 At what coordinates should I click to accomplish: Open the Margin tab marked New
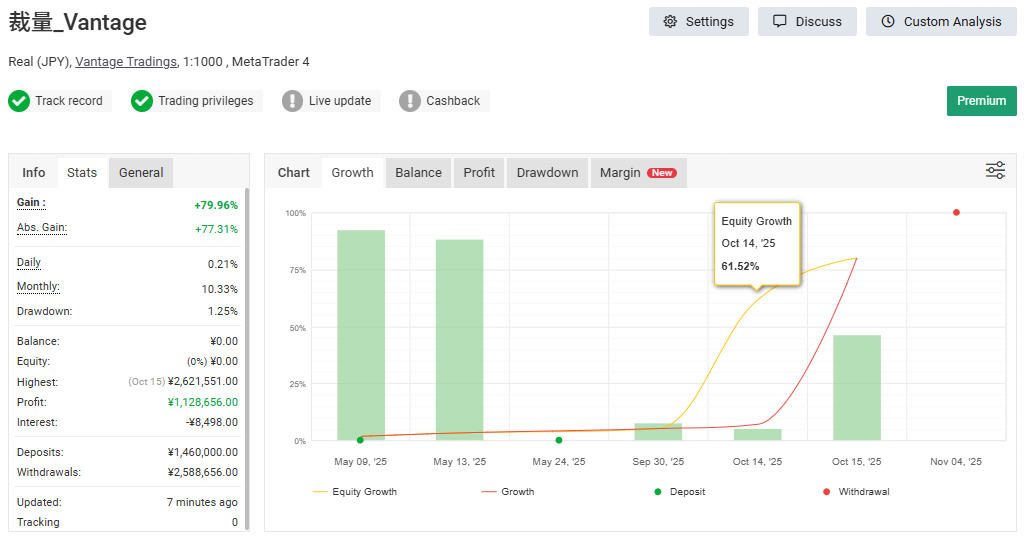pos(637,173)
